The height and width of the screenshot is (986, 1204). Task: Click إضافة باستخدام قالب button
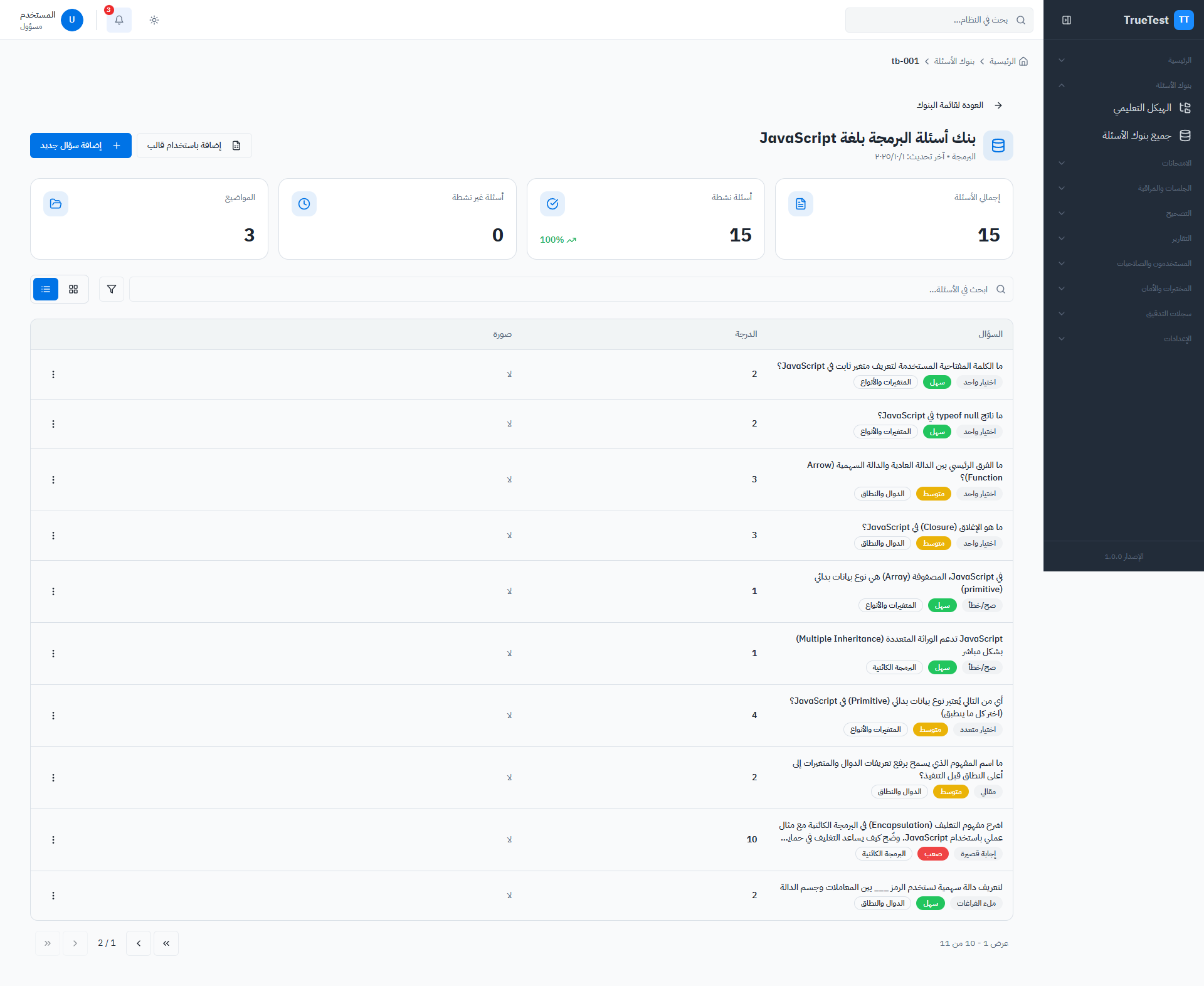194,146
